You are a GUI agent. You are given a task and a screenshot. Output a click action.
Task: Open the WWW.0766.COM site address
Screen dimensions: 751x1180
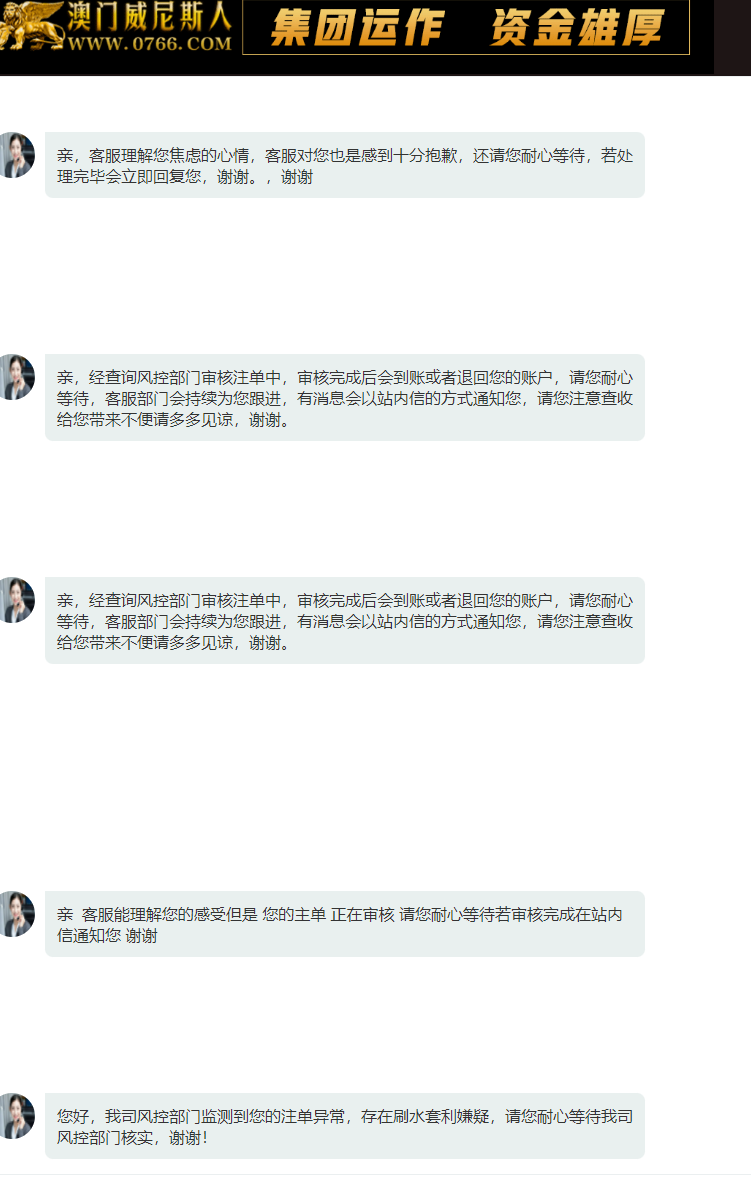coord(149,44)
